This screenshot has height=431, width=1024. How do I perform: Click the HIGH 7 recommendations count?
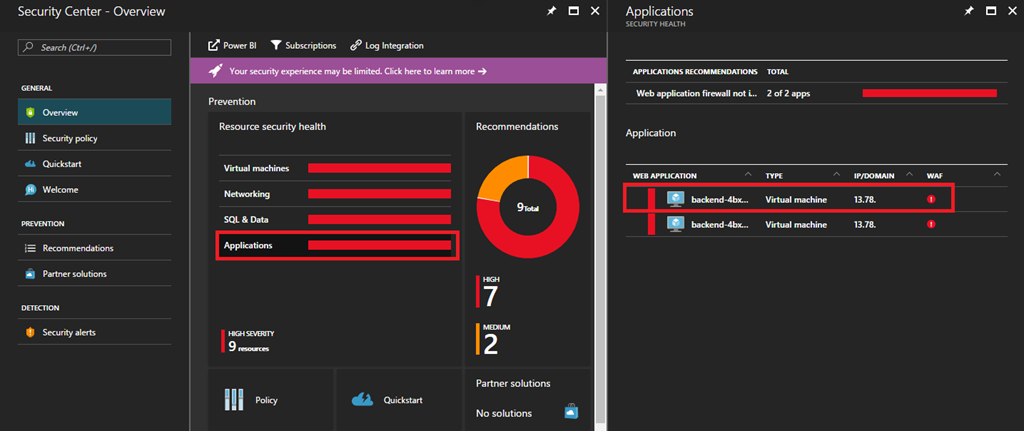click(x=488, y=292)
